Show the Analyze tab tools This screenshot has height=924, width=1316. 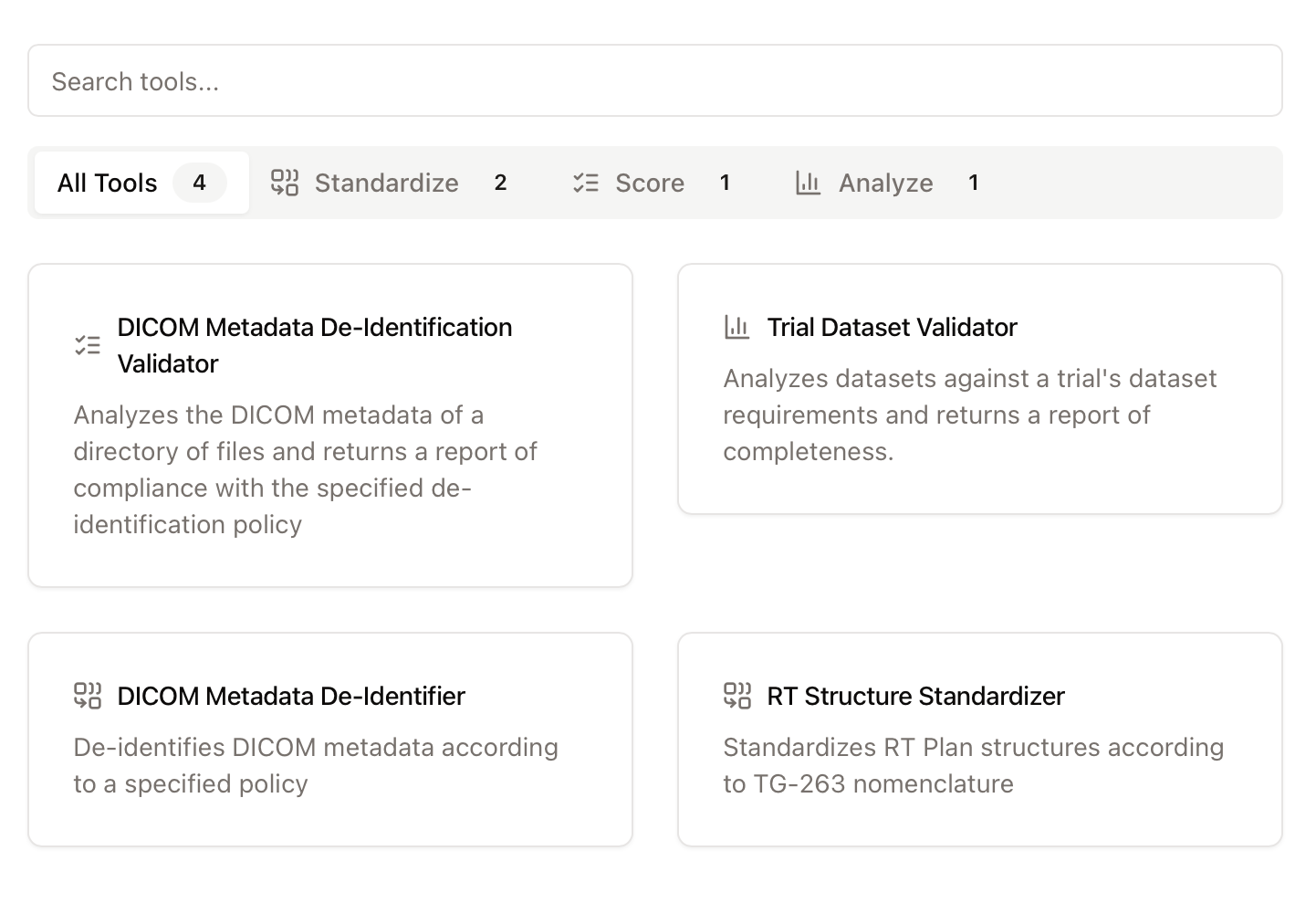click(885, 183)
